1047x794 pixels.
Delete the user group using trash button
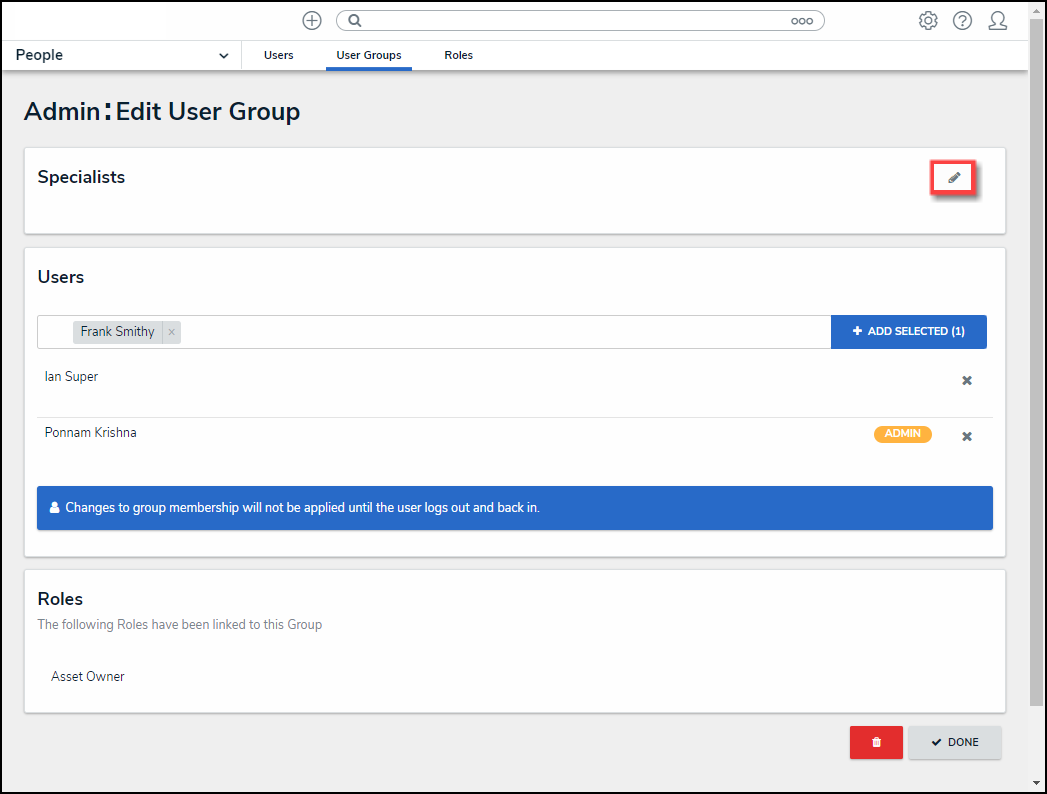[876, 742]
